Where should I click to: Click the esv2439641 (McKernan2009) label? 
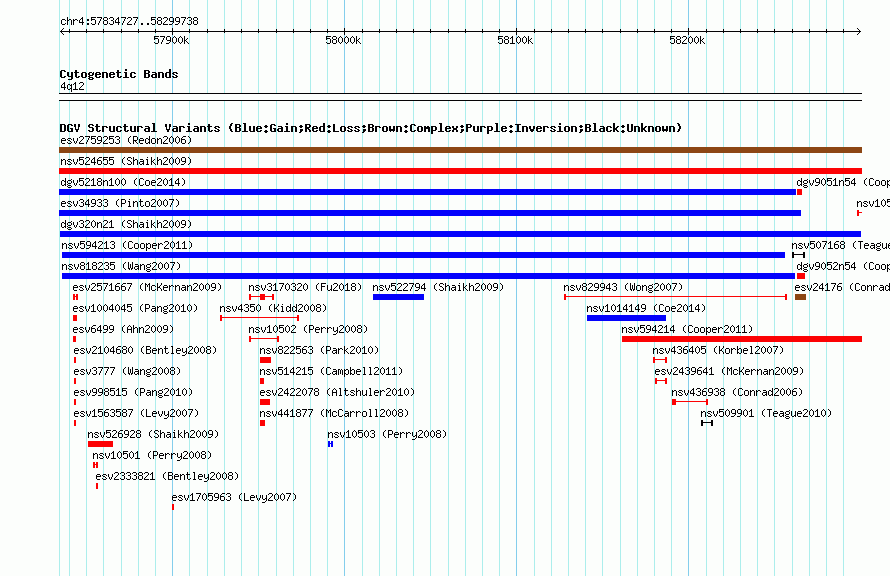[x=729, y=371]
